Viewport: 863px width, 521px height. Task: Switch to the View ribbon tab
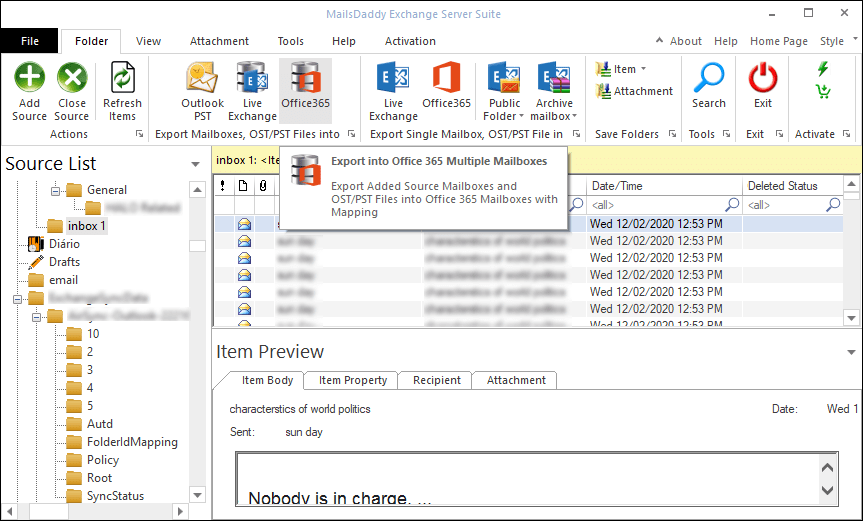(148, 41)
